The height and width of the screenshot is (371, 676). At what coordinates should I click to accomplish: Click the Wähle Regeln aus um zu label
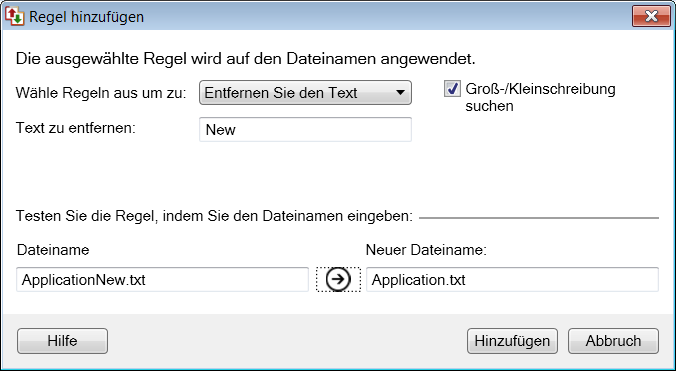[101, 93]
